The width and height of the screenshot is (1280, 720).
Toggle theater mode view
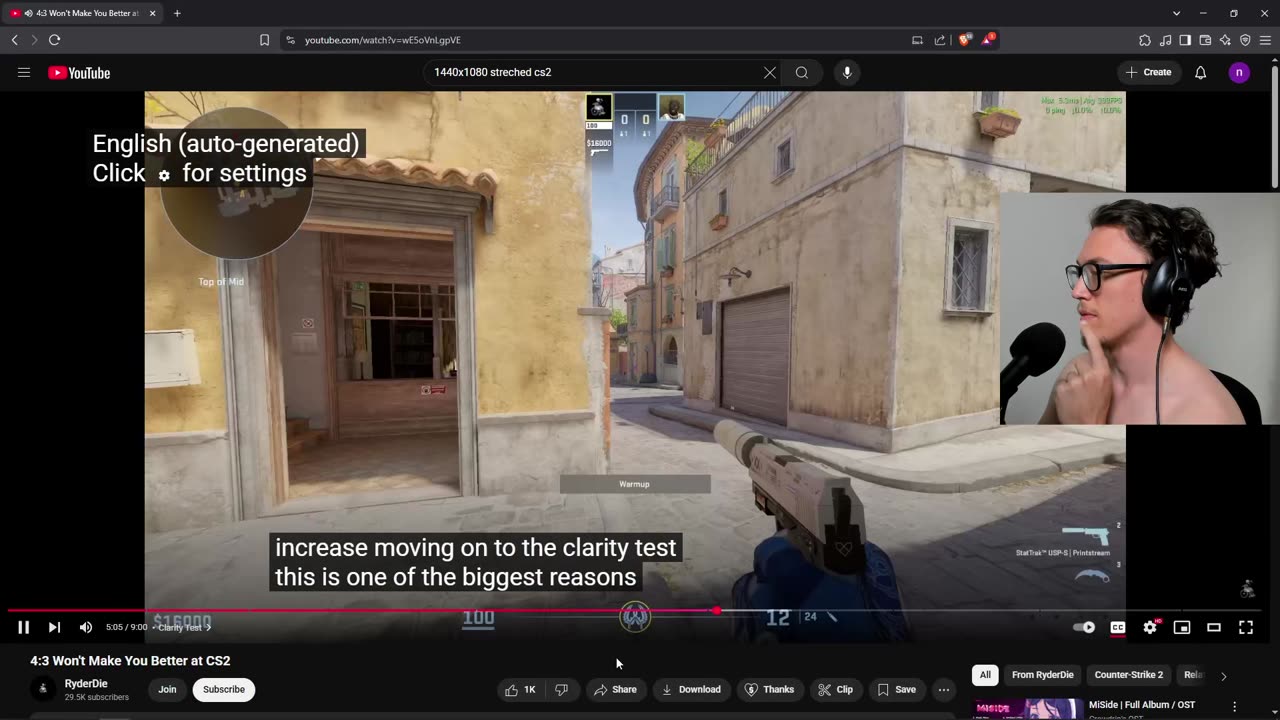1214,627
